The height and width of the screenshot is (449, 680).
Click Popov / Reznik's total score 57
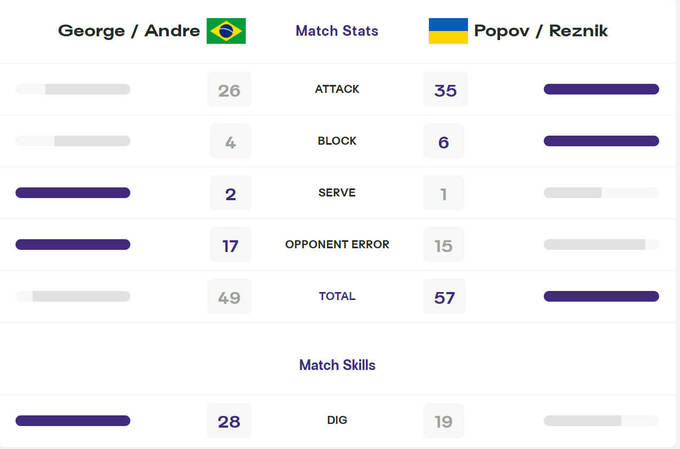tap(445, 297)
